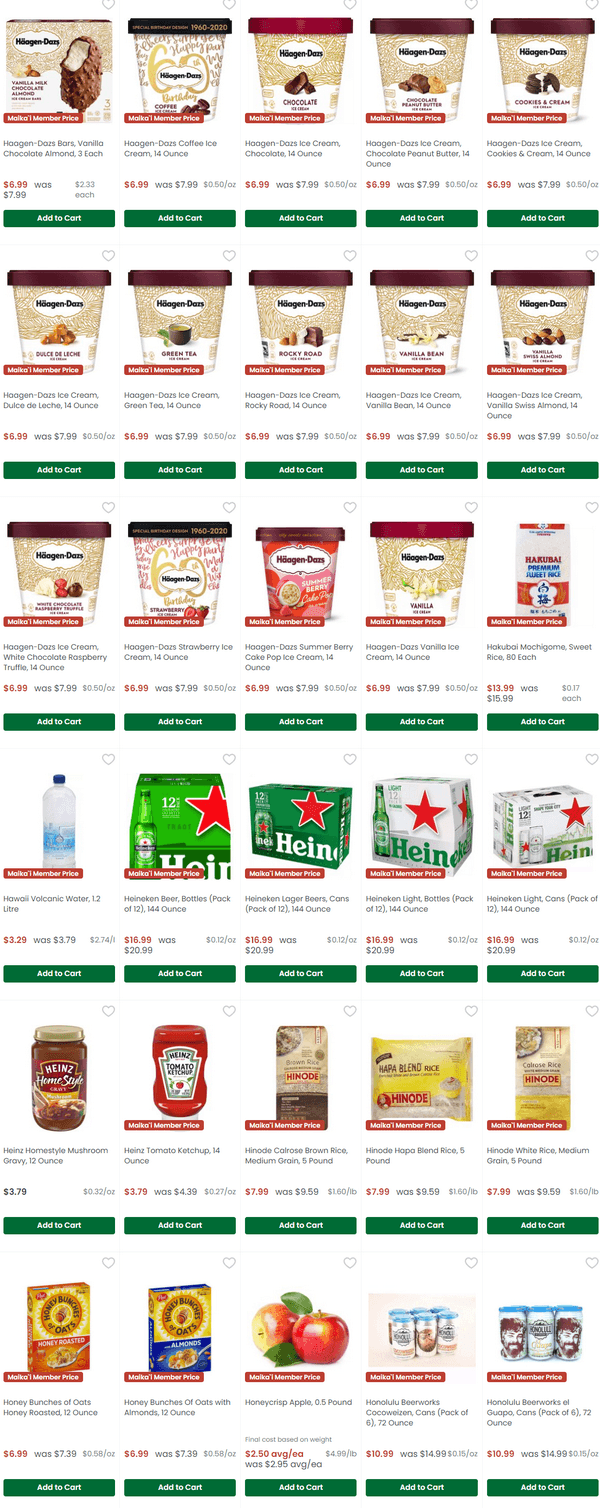The width and height of the screenshot is (600, 1508).
Task: Save Hakubai Mochigome sweet rice to favorites
Action: click(x=592, y=508)
